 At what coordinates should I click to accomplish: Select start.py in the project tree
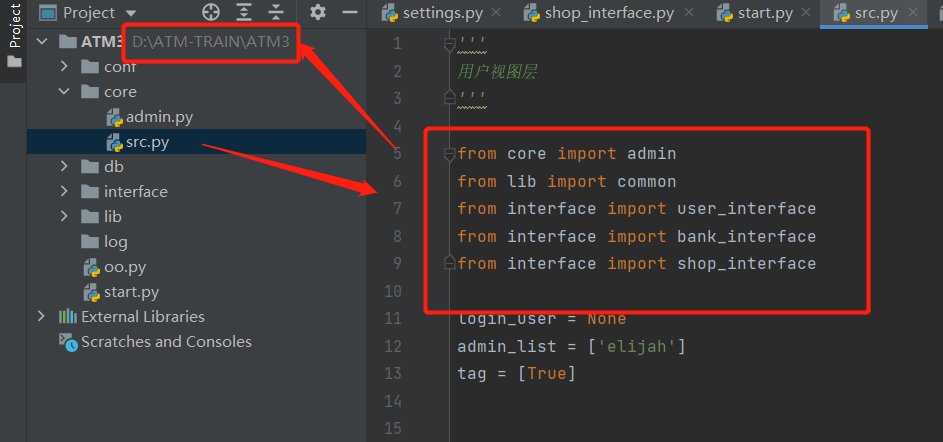(x=131, y=292)
